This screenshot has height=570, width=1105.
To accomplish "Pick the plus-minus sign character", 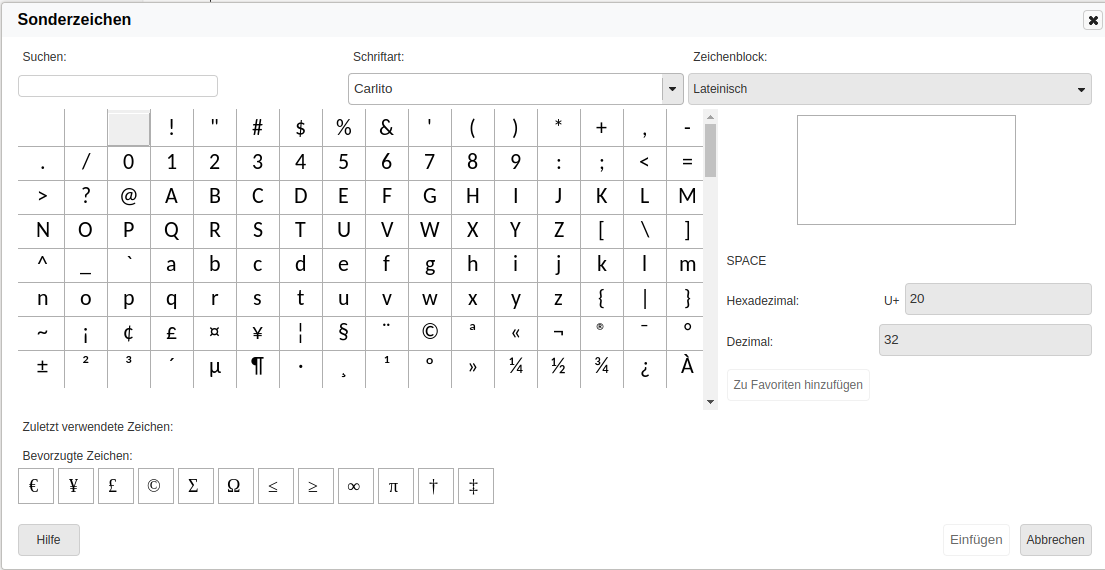I will coord(42,367).
